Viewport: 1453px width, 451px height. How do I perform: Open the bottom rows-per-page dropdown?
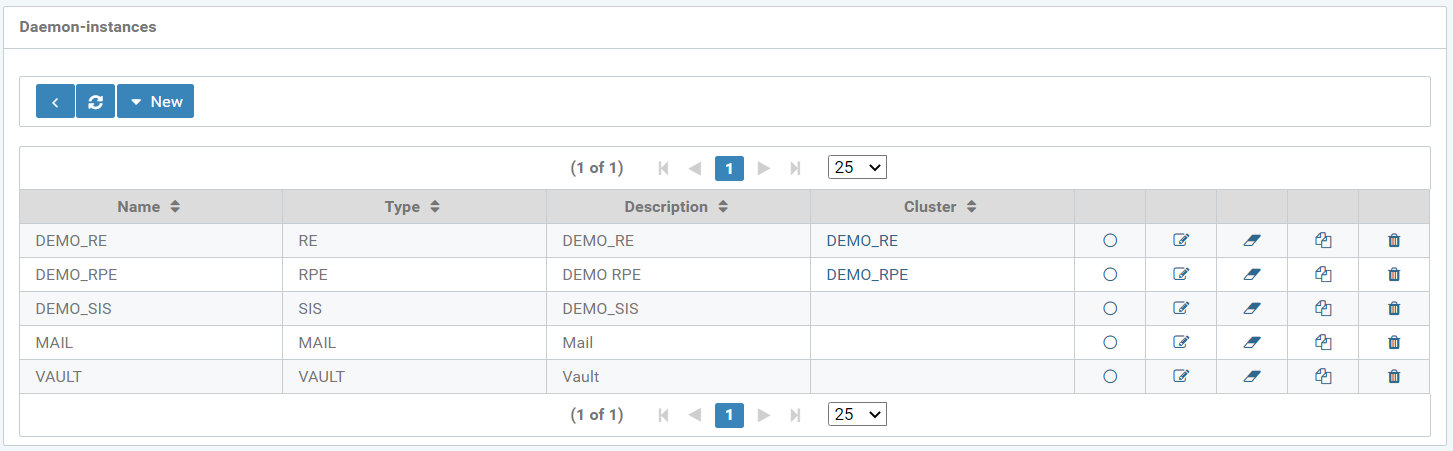pyautogui.click(x=857, y=414)
